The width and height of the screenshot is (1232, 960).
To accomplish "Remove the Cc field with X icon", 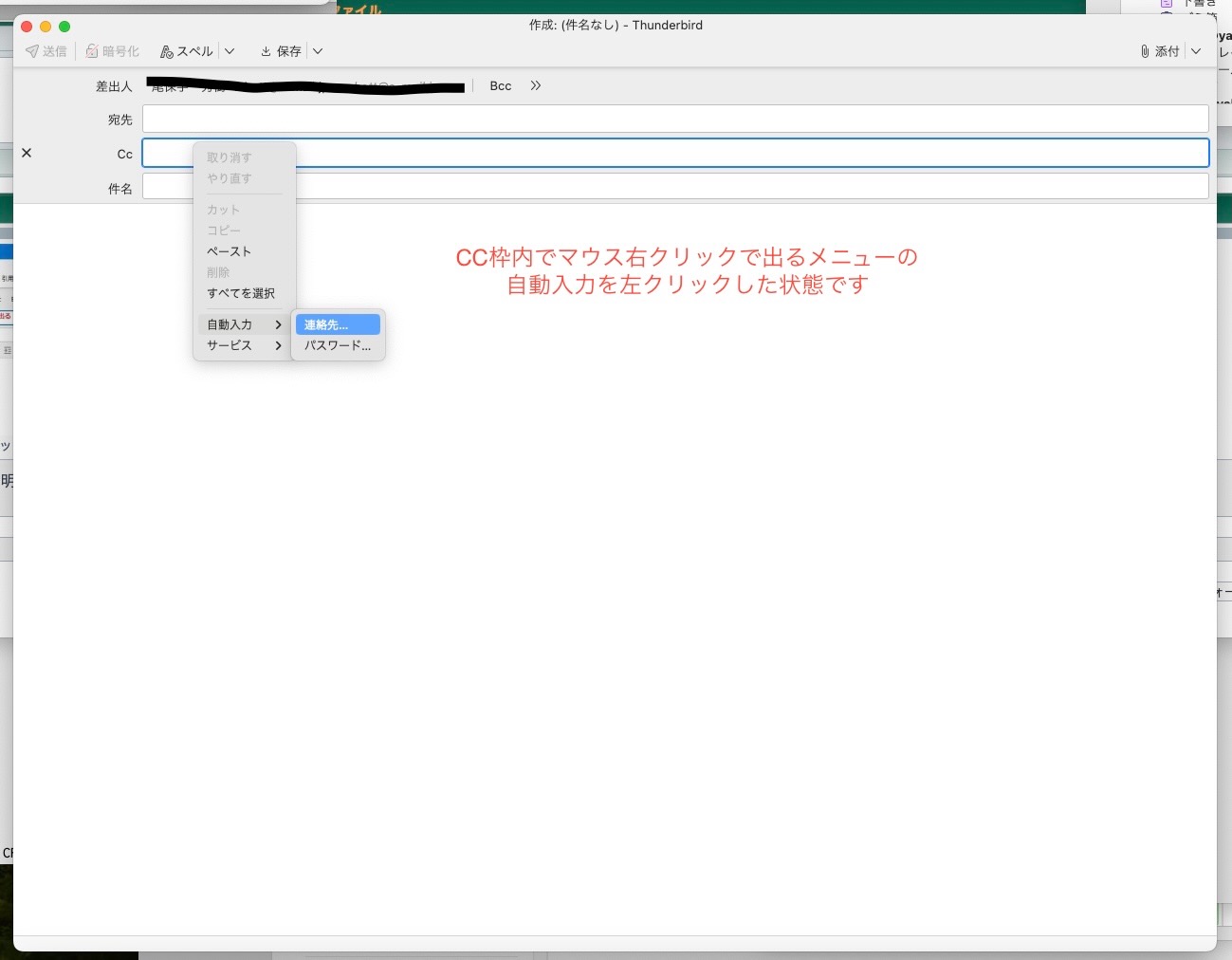I will (x=27, y=153).
